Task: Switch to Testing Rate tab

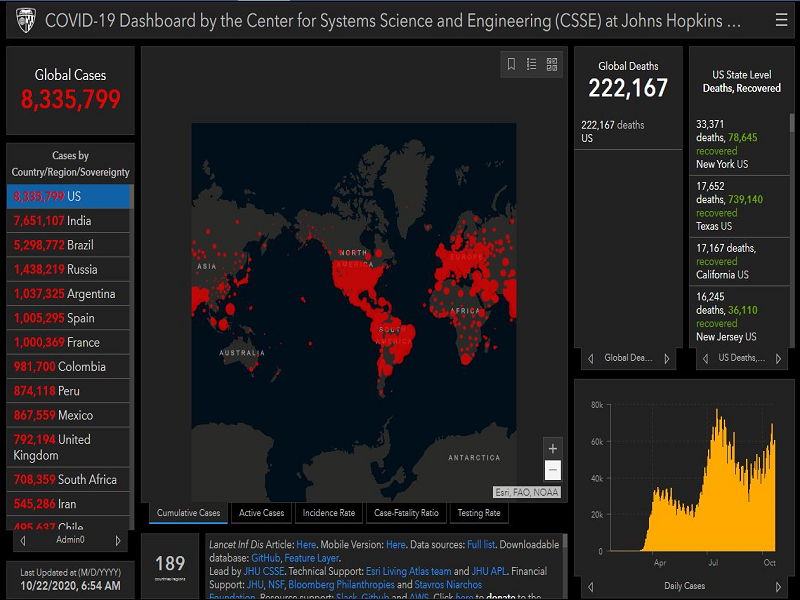Action: (x=479, y=513)
